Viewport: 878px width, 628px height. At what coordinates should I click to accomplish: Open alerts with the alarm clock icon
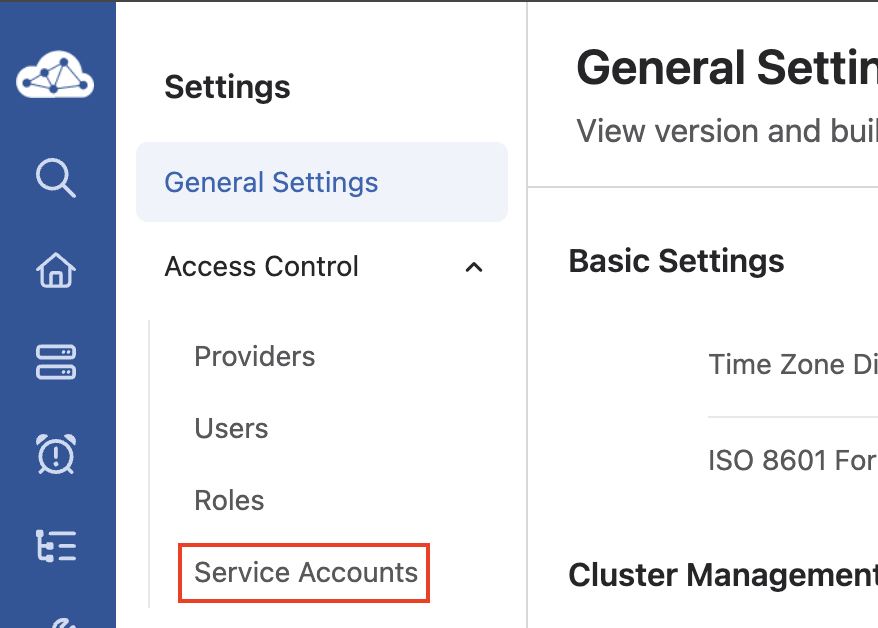click(x=56, y=453)
